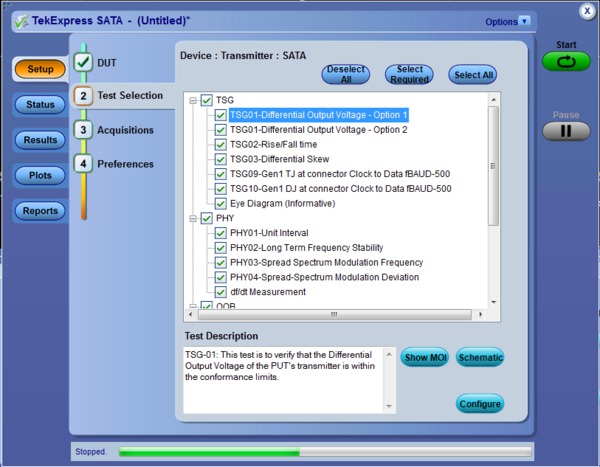Click Test Description scroll down arrow

389,406
